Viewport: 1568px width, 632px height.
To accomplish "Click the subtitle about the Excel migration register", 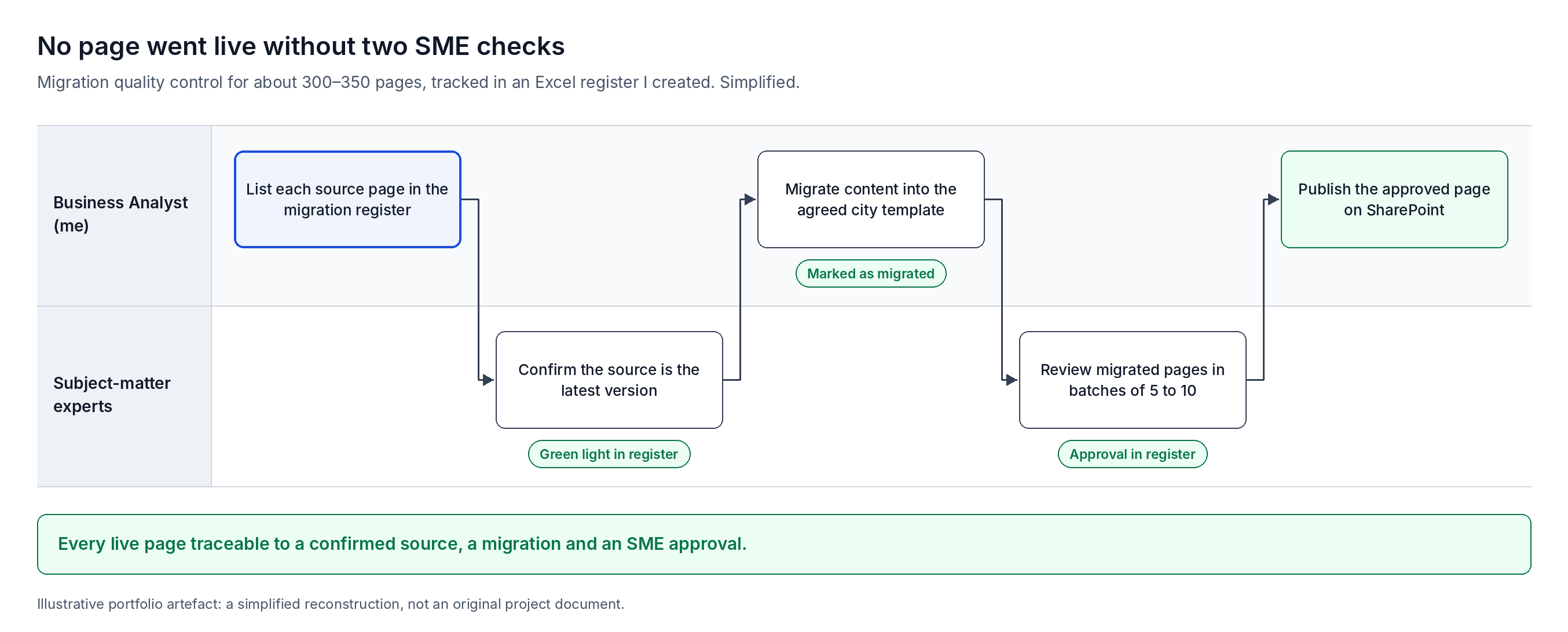I will click(418, 82).
